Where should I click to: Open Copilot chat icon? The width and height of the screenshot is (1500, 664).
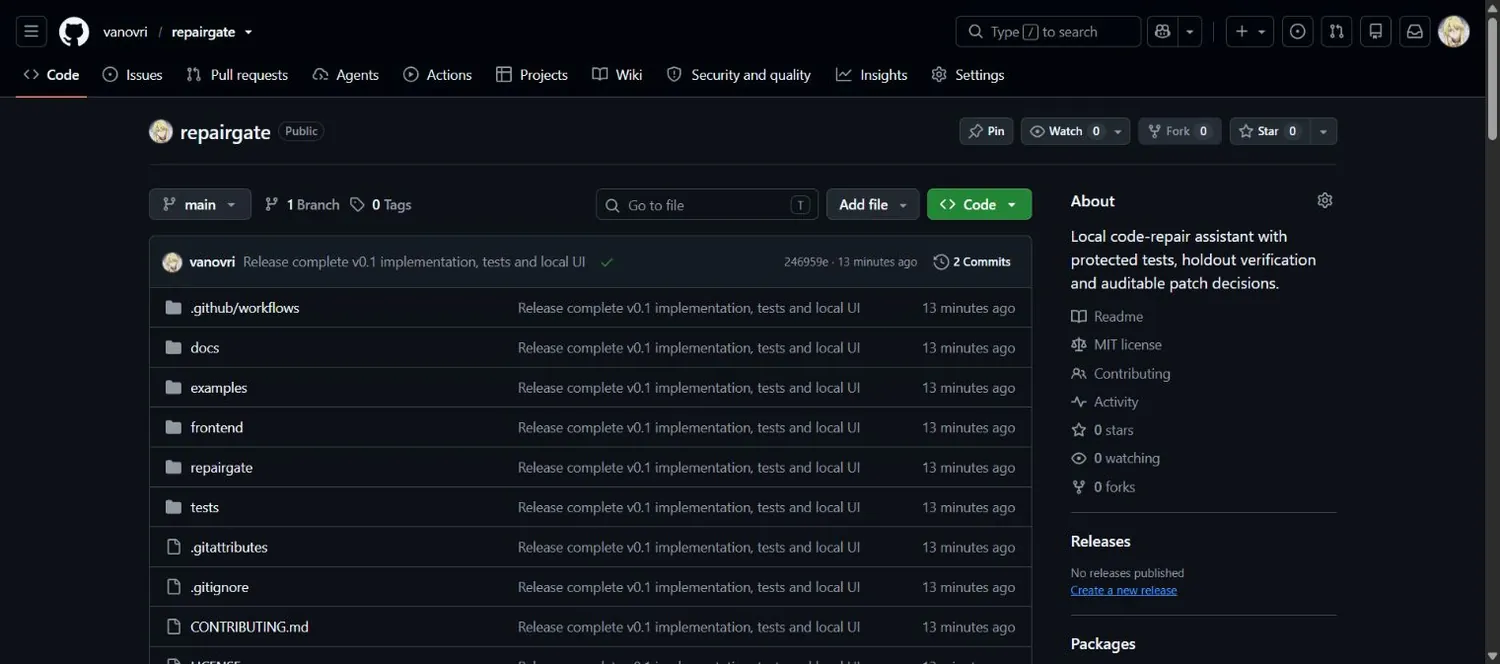(x=1162, y=32)
